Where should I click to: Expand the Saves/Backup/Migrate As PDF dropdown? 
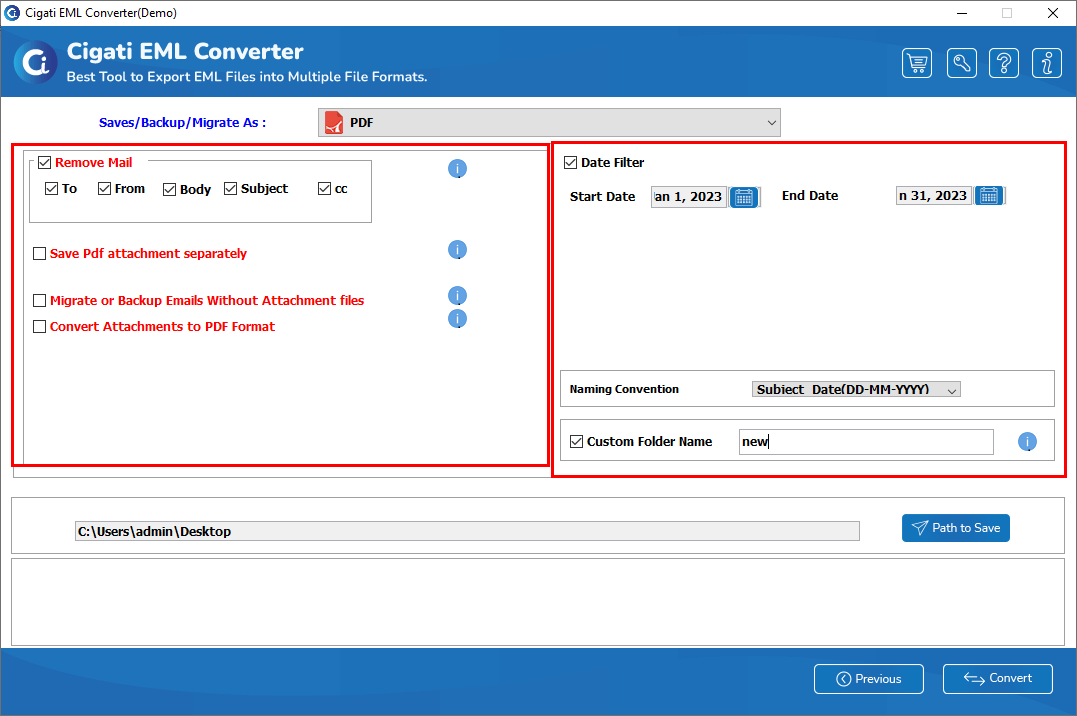[549, 122]
